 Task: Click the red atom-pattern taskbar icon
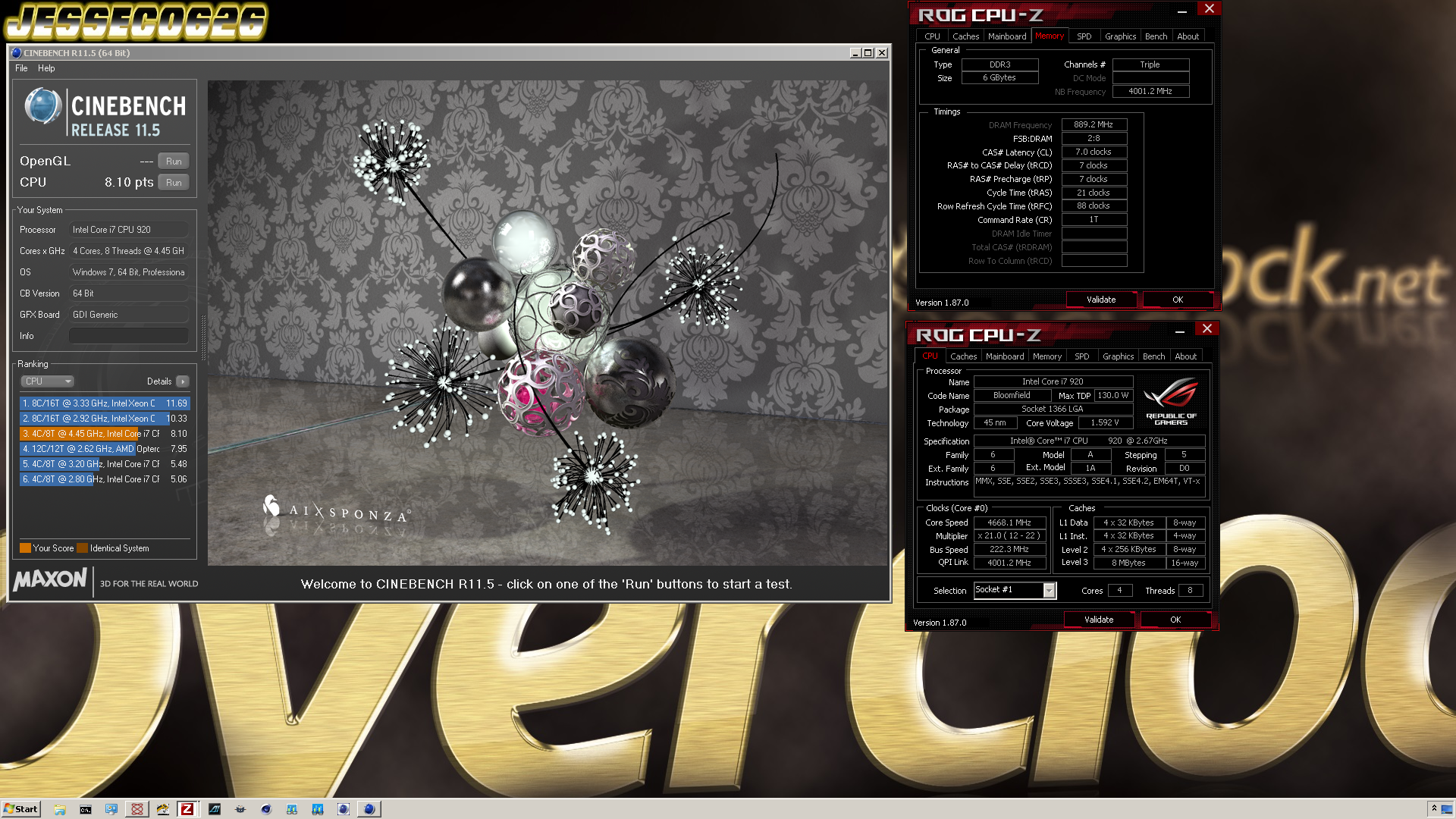click(137, 809)
